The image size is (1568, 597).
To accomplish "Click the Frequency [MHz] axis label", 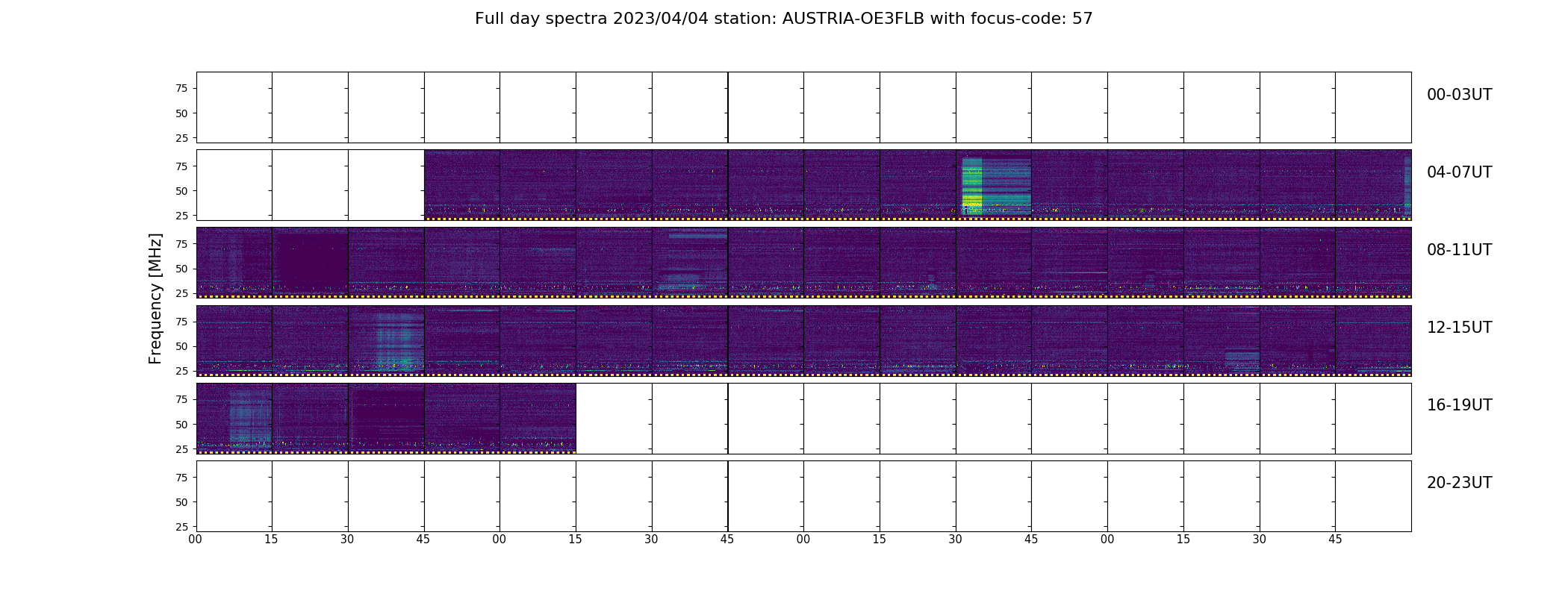I will point(155,298).
